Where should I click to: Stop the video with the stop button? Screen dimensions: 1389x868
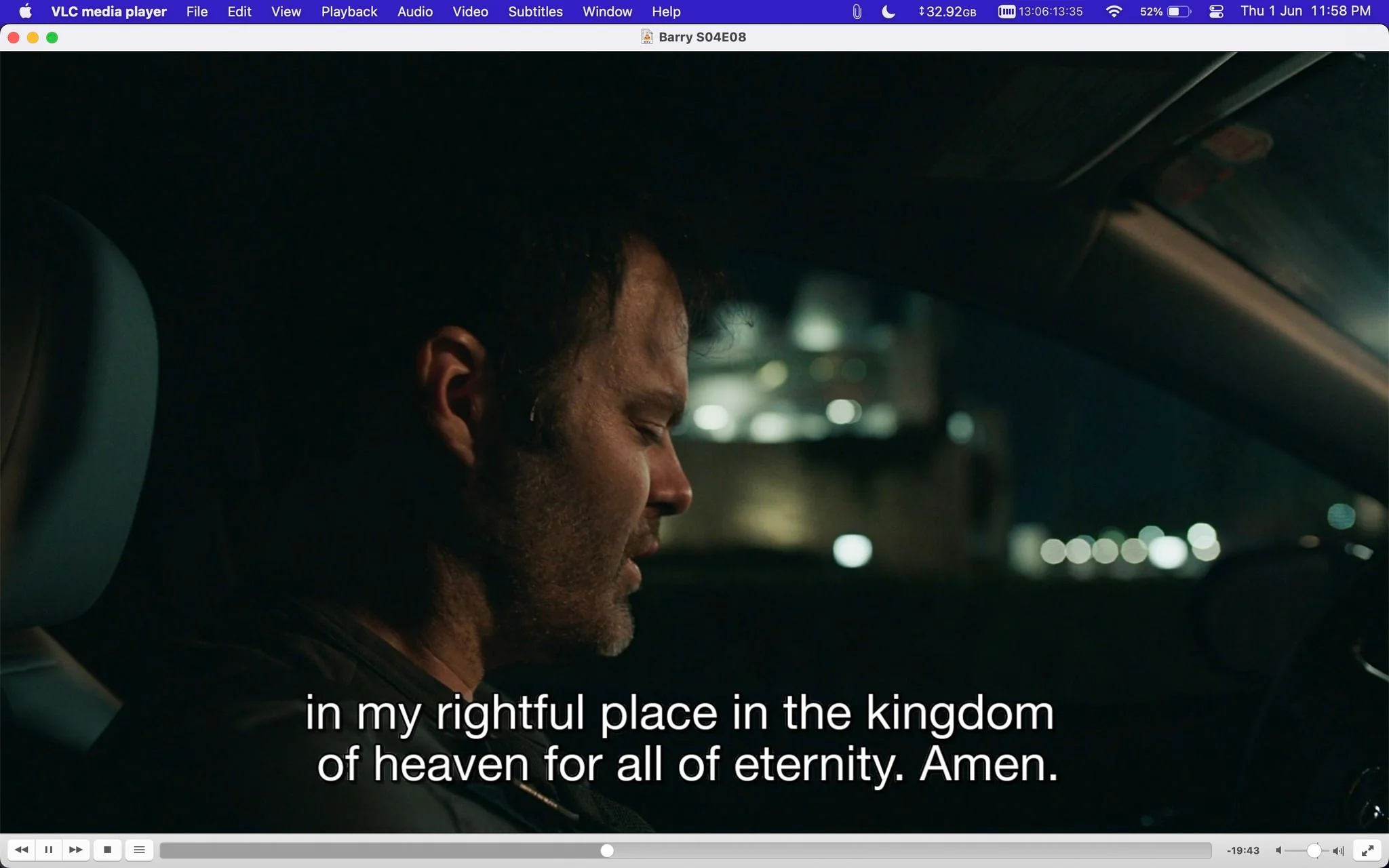tap(107, 850)
